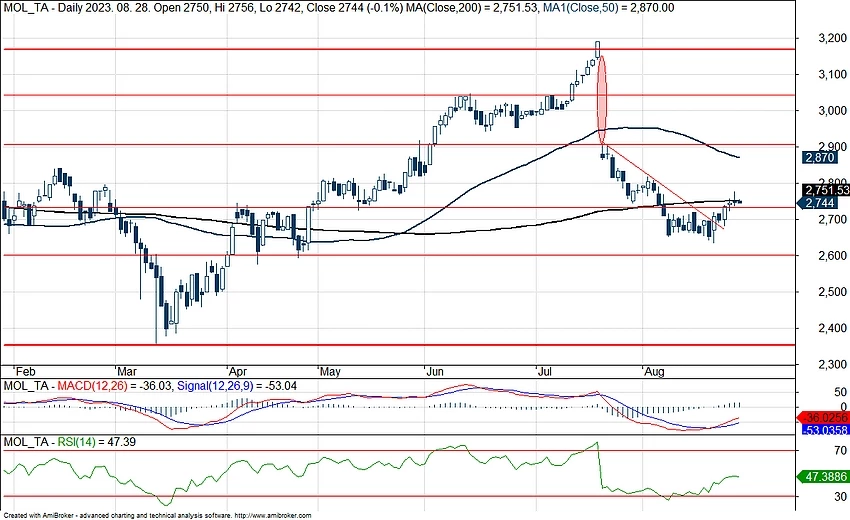
Task: Click the 2,600 price axis label
Action: (x=832, y=255)
